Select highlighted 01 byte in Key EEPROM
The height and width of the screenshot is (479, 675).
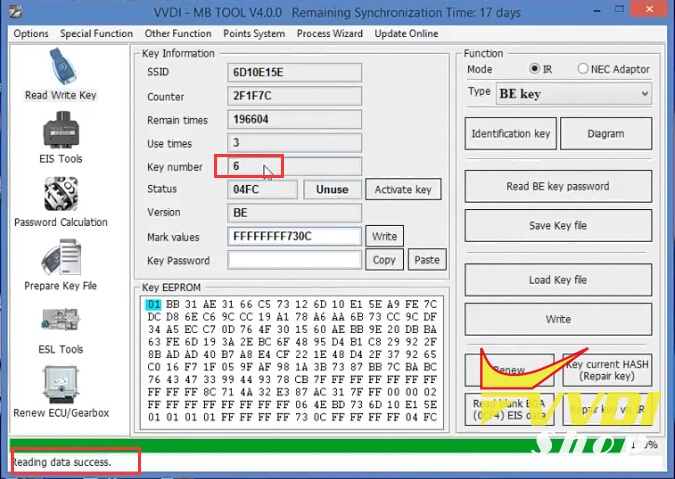click(x=153, y=305)
